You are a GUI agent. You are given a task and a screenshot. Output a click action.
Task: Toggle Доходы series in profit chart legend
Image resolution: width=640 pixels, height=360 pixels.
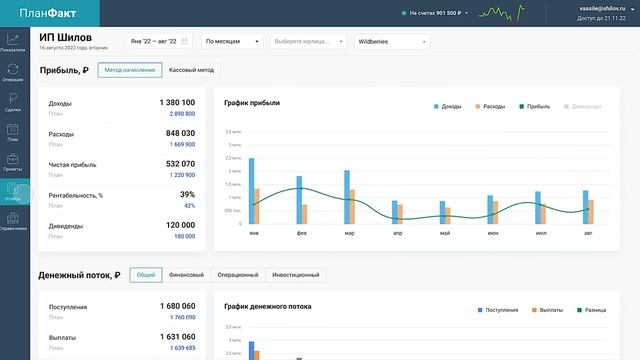tap(447, 107)
